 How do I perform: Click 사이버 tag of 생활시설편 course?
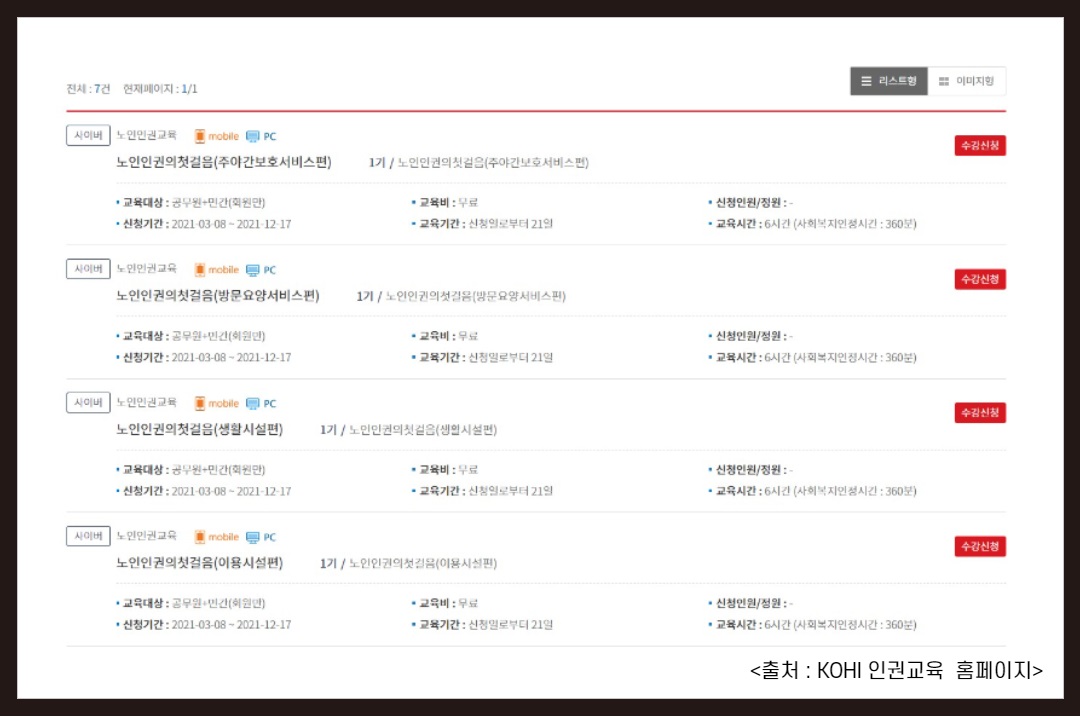point(88,402)
